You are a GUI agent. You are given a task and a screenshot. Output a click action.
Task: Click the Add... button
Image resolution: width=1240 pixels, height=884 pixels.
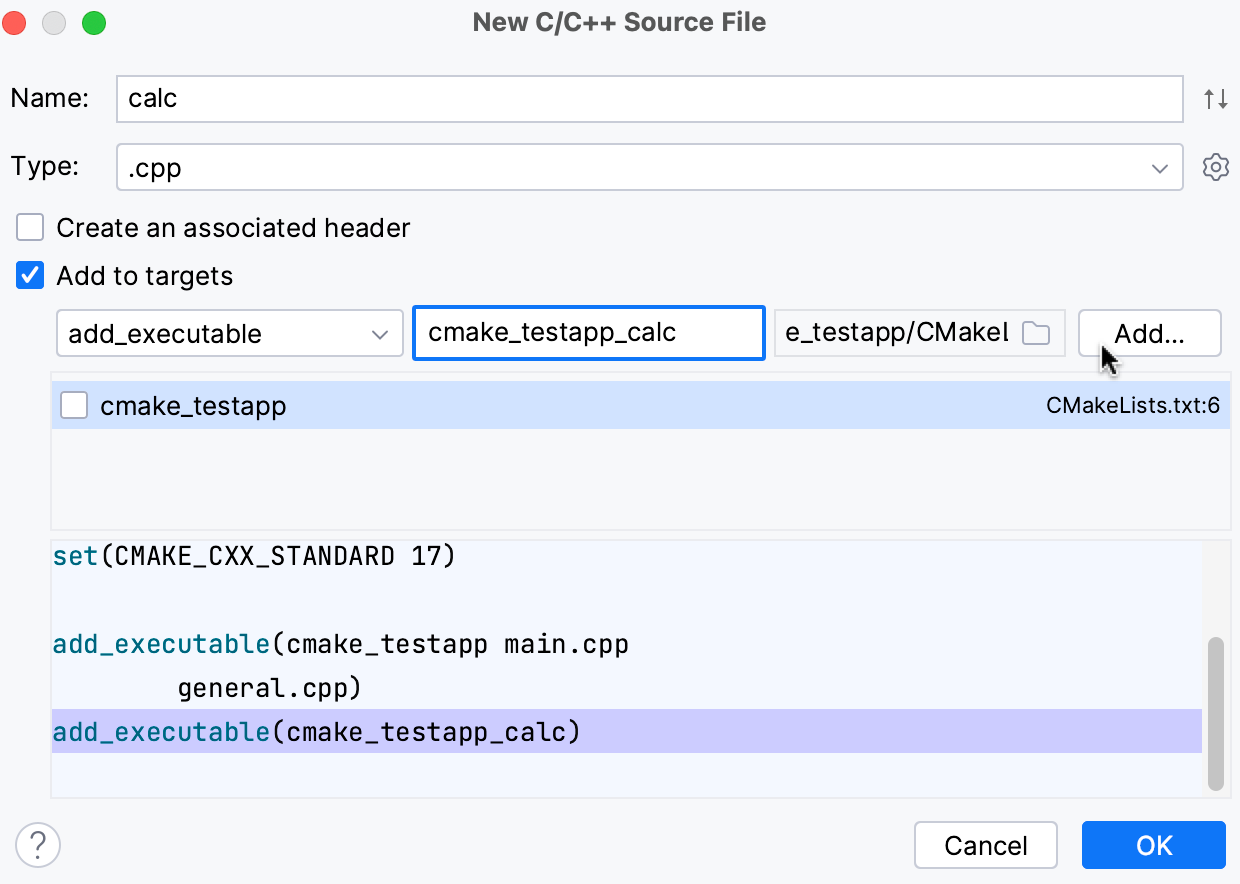click(1149, 333)
